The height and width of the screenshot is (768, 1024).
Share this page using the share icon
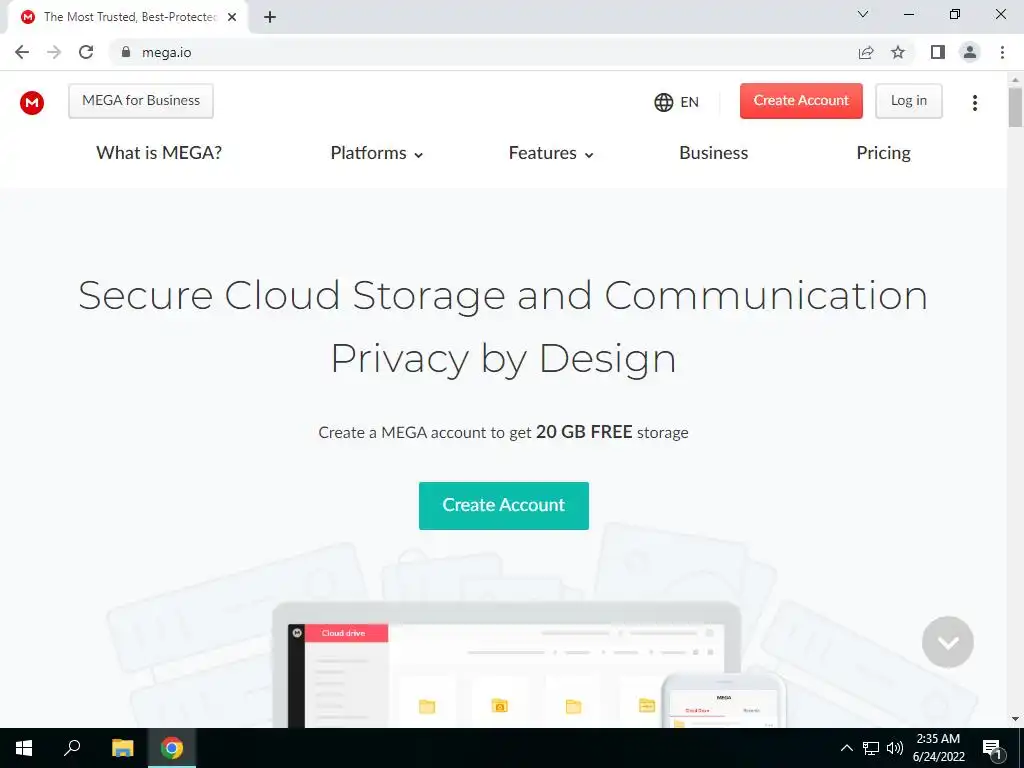pyautogui.click(x=866, y=52)
